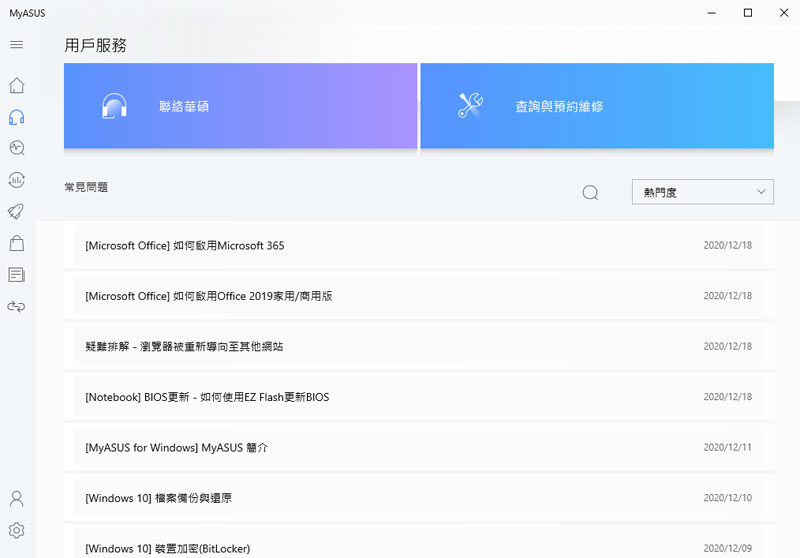Viewport: 800px width, 558px height.
Task: Open FAQ 如何啟用Office 2019家用/商用版
Action: coord(418,296)
